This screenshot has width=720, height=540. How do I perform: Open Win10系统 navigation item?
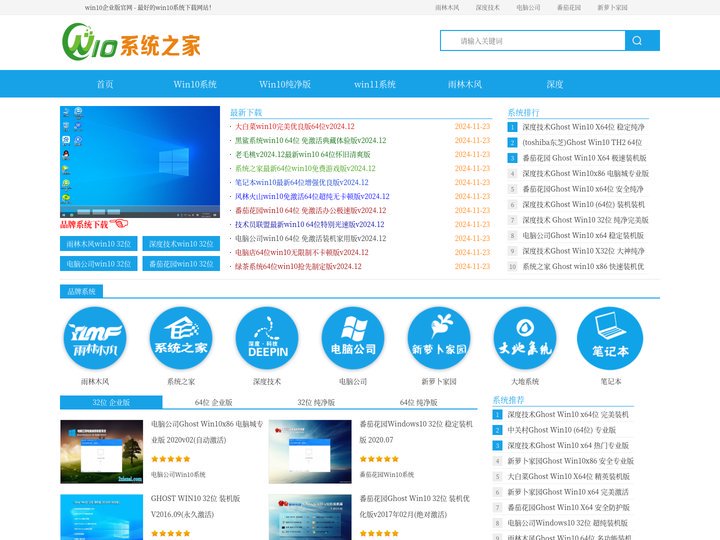coord(195,84)
